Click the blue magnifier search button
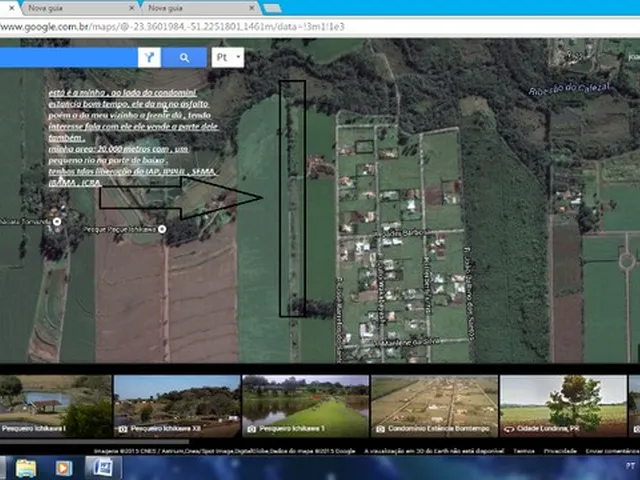This screenshot has width=640, height=480. coord(184,58)
